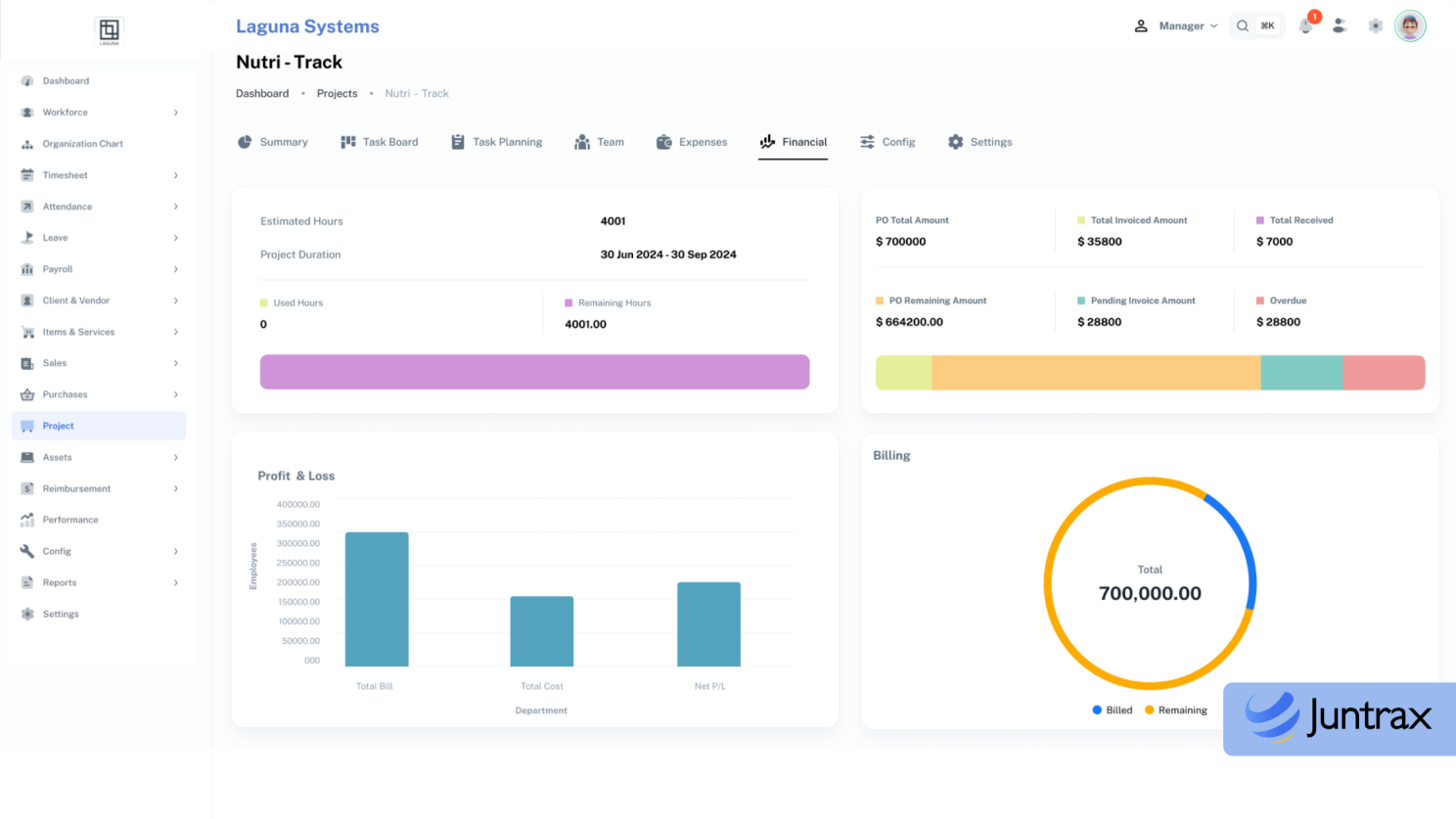Expand the Reports sidebar menu
Viewport: 1456px width, 819px height.
[100, 582]
